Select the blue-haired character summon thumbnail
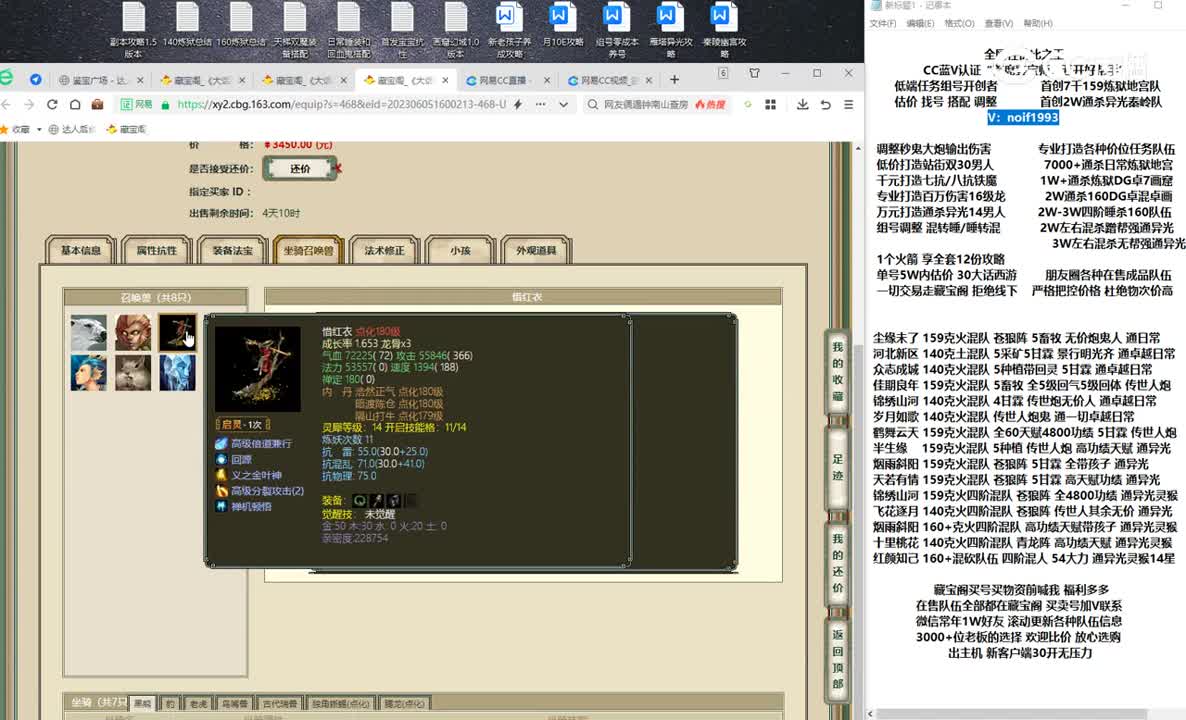 (x=88, y=373)
